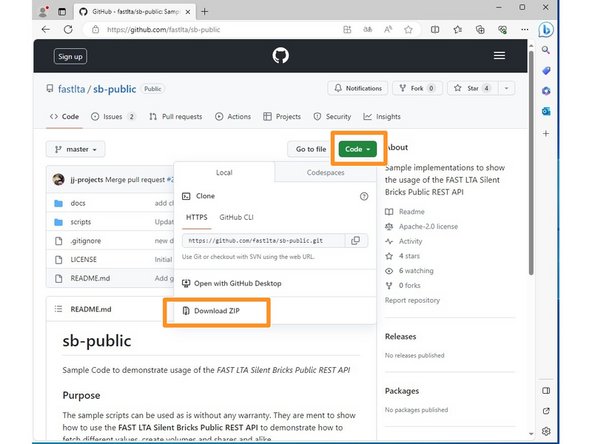Click the GitHub Octocat logo
This screenshot has width=592, height=444.
[281, 56]
